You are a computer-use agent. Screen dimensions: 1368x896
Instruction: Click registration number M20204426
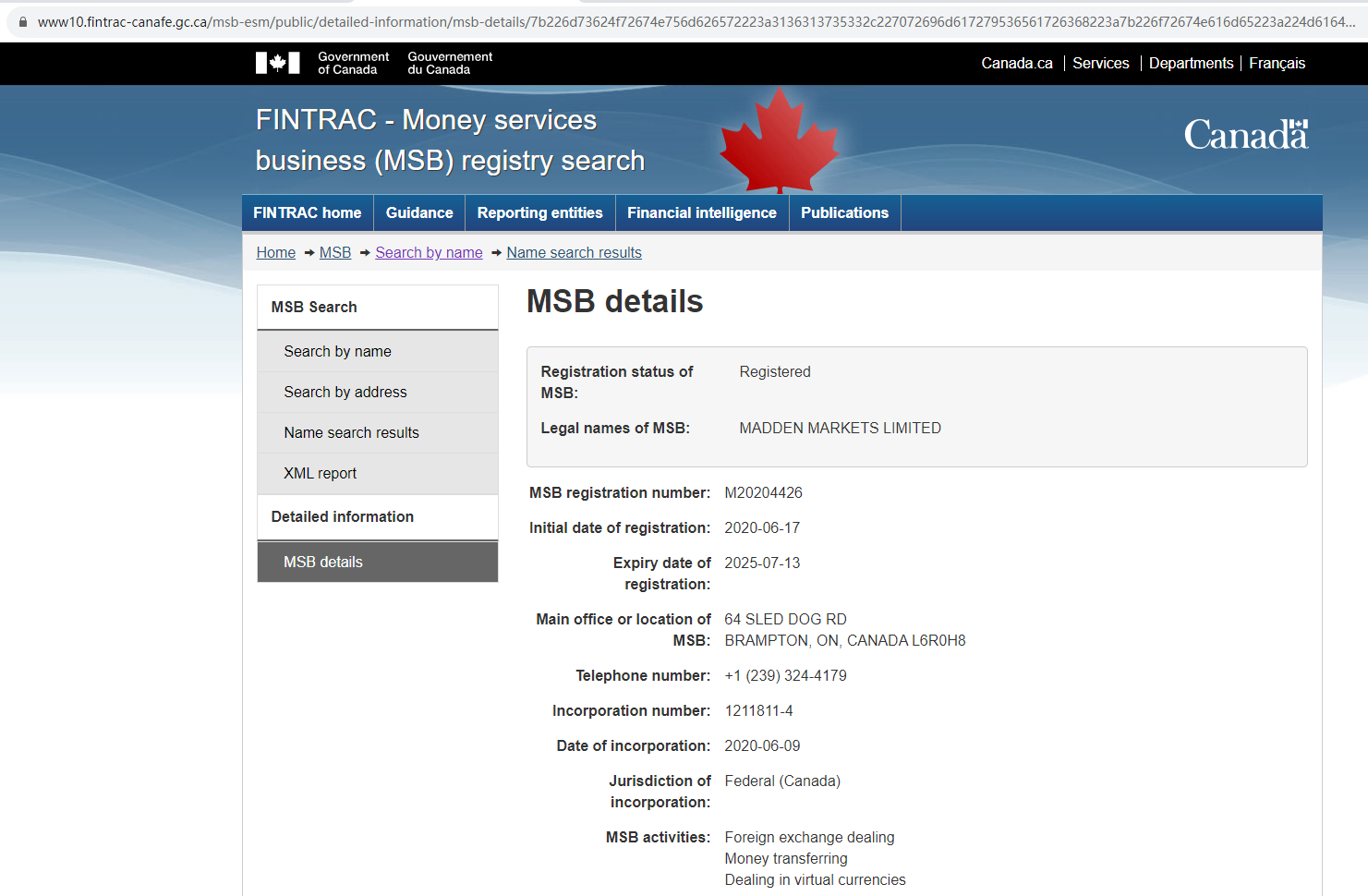pos(763,492)
